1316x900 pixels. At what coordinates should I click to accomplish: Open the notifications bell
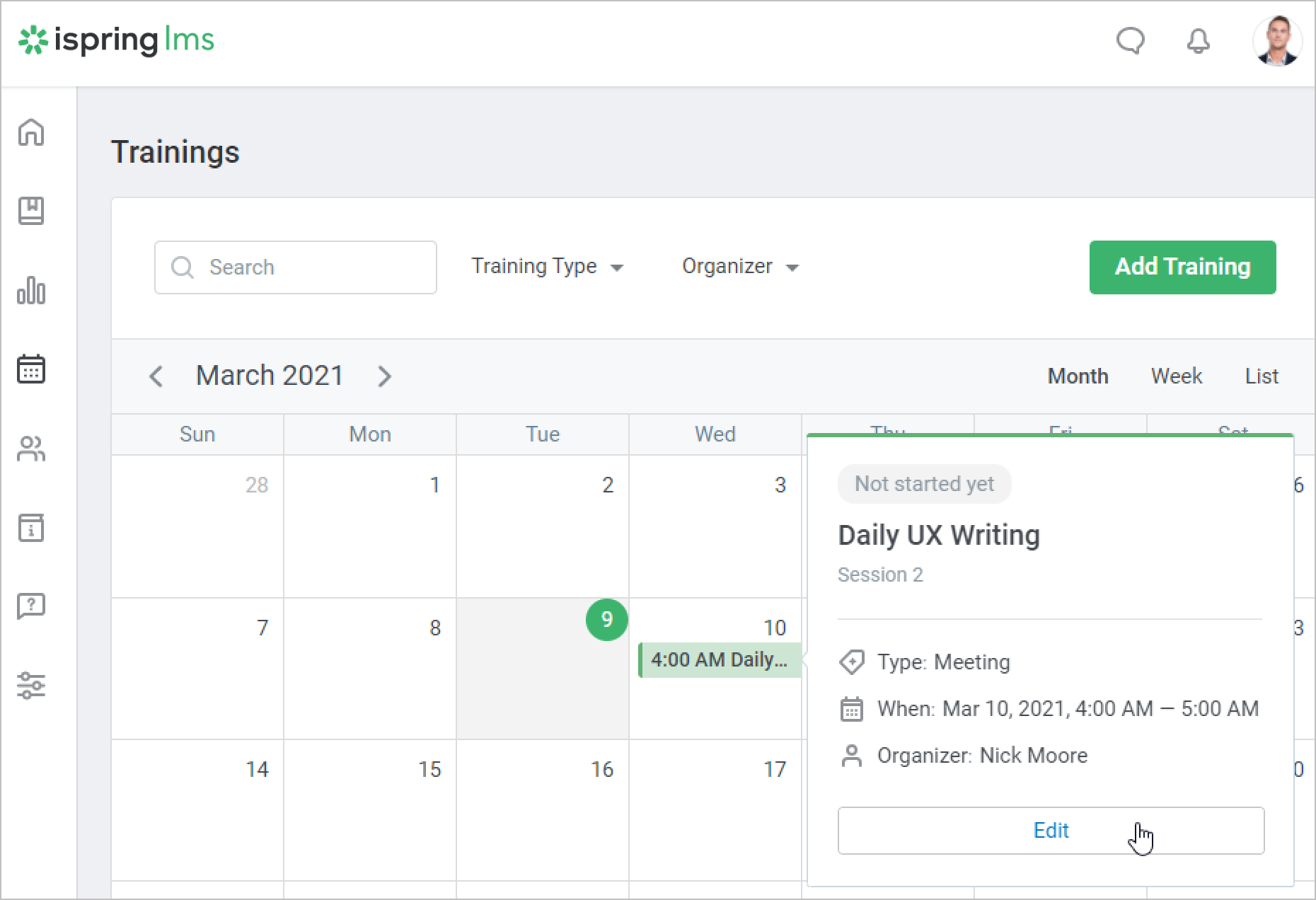pyautogui.click(x=1198, y=41)
